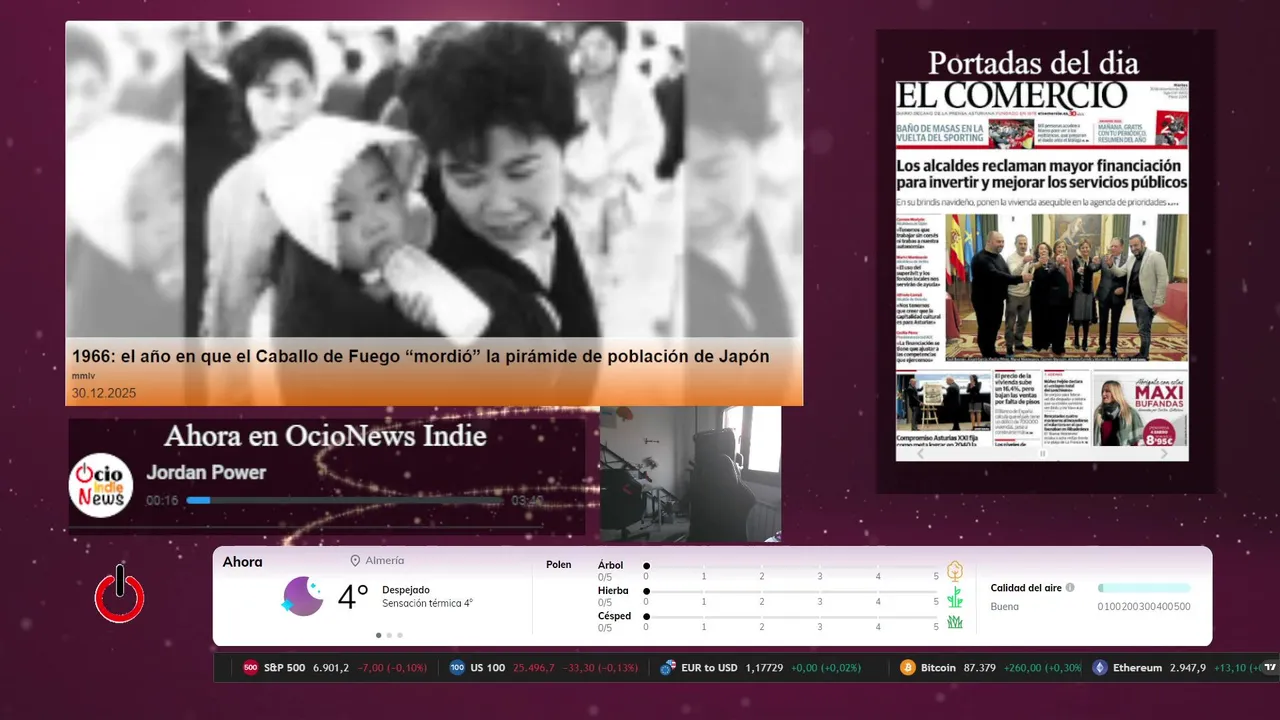Click the location pin beside Almería
Image resolution: width=1280 pixels, height=720 pixels.
point(355,561)
